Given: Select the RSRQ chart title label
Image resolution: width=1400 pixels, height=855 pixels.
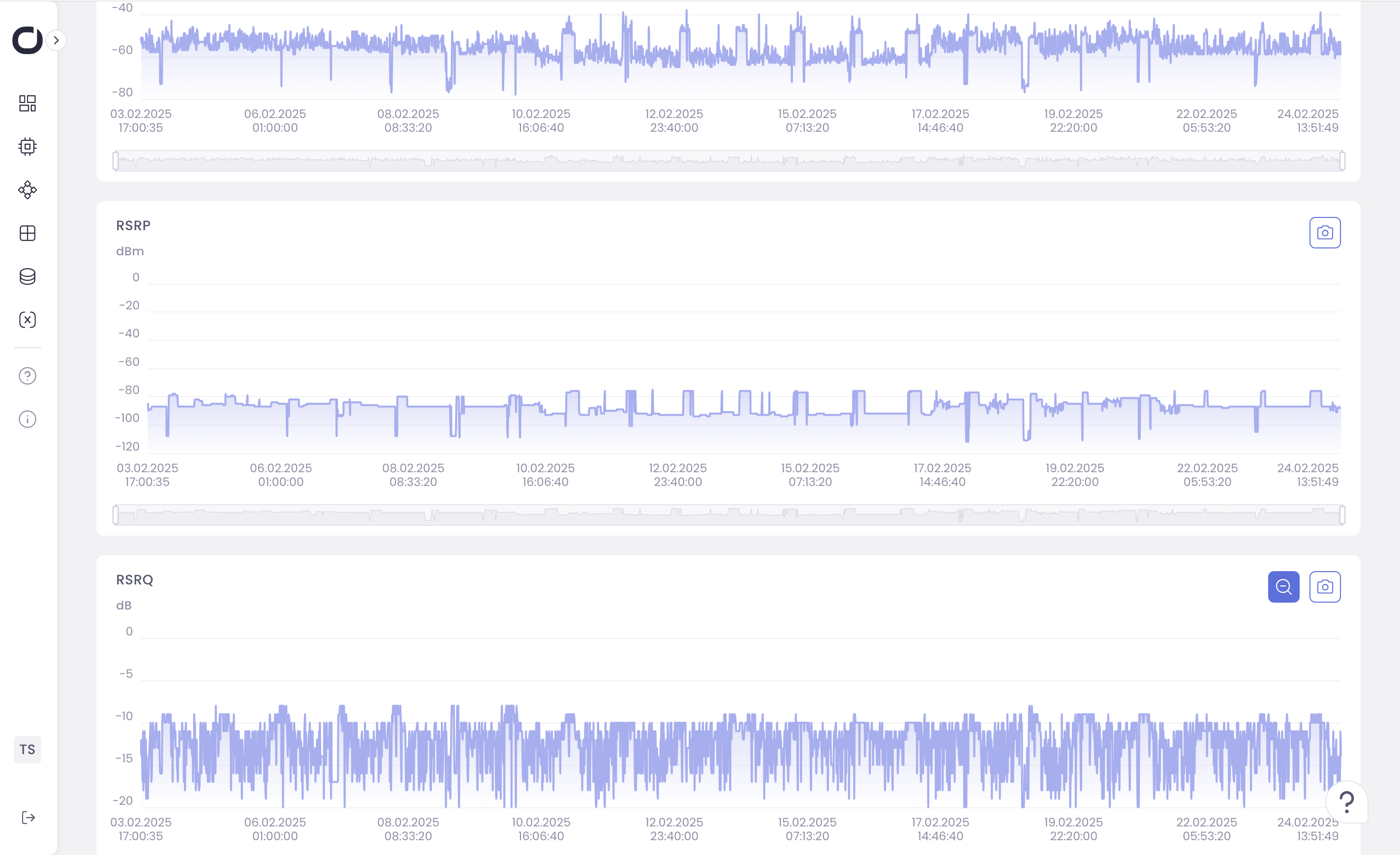Looking at the screenshot, I should [134, 580].
